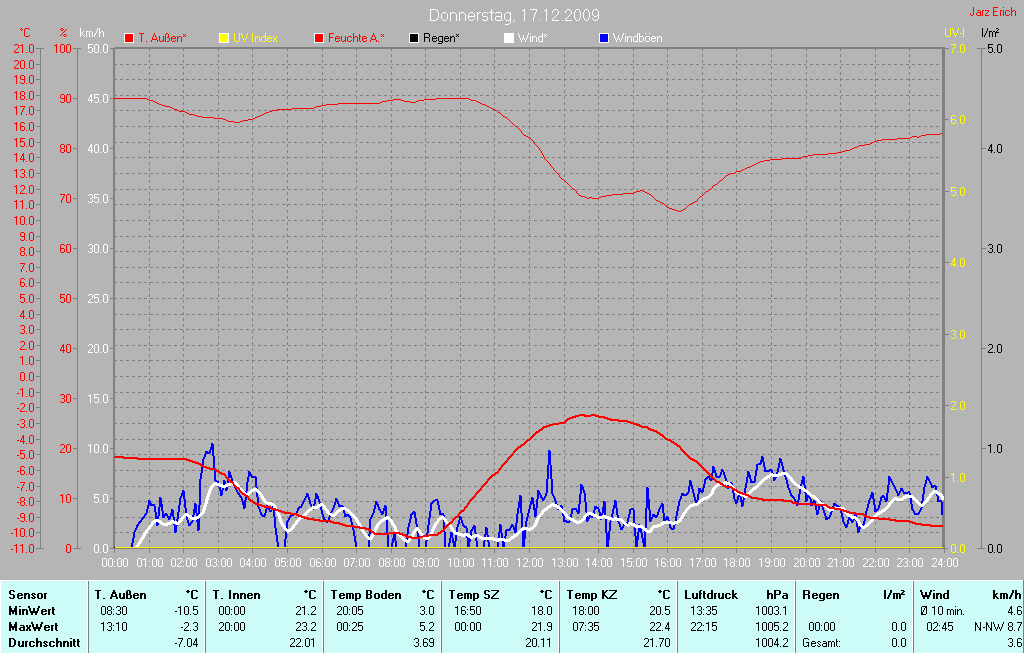
Task: Click the T. Außen minimum value -10.5
Action: [187, 610]
